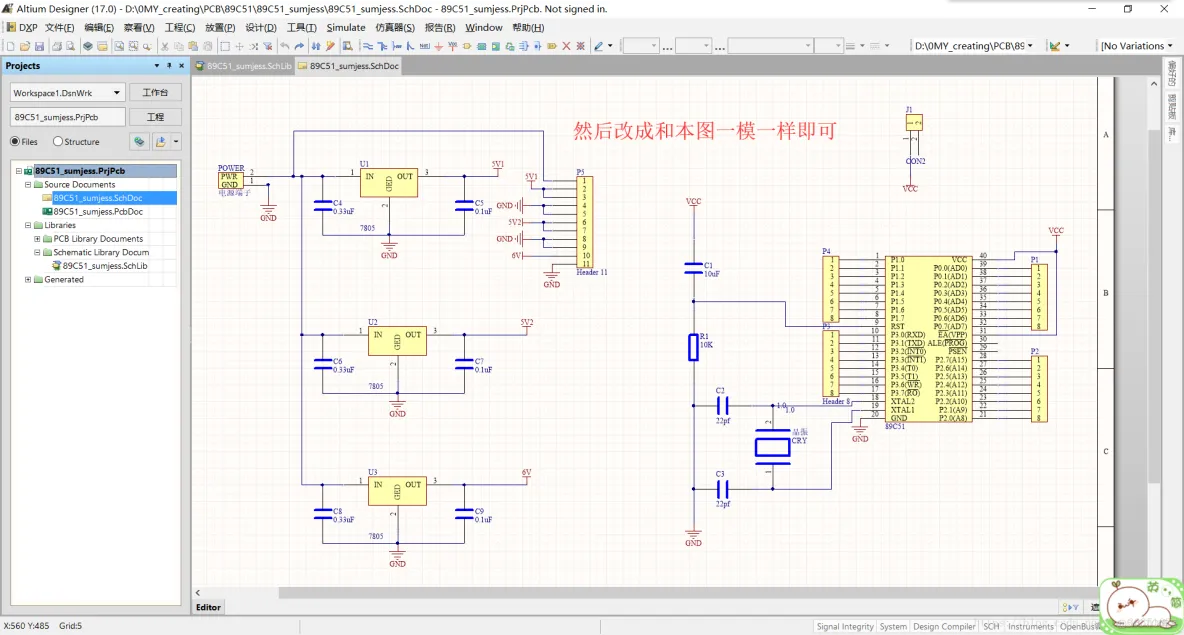Image resolution: width=1184 pixels, height=635 pixels.
Task: Select the Structure radio button
Action: click(57, 141)
